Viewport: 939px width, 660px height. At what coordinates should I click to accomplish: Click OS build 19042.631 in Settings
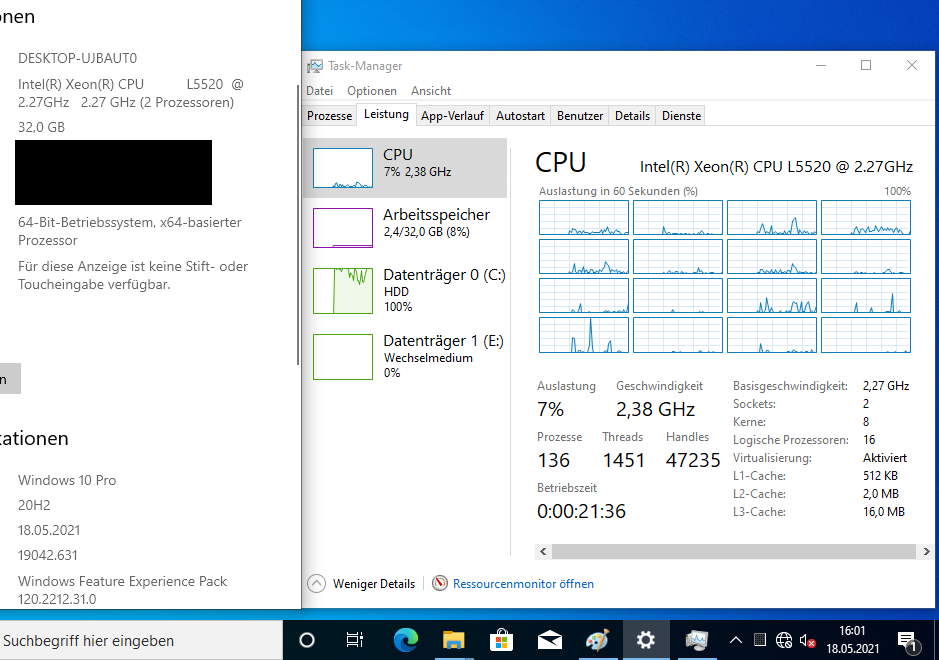tap(48, 556)
